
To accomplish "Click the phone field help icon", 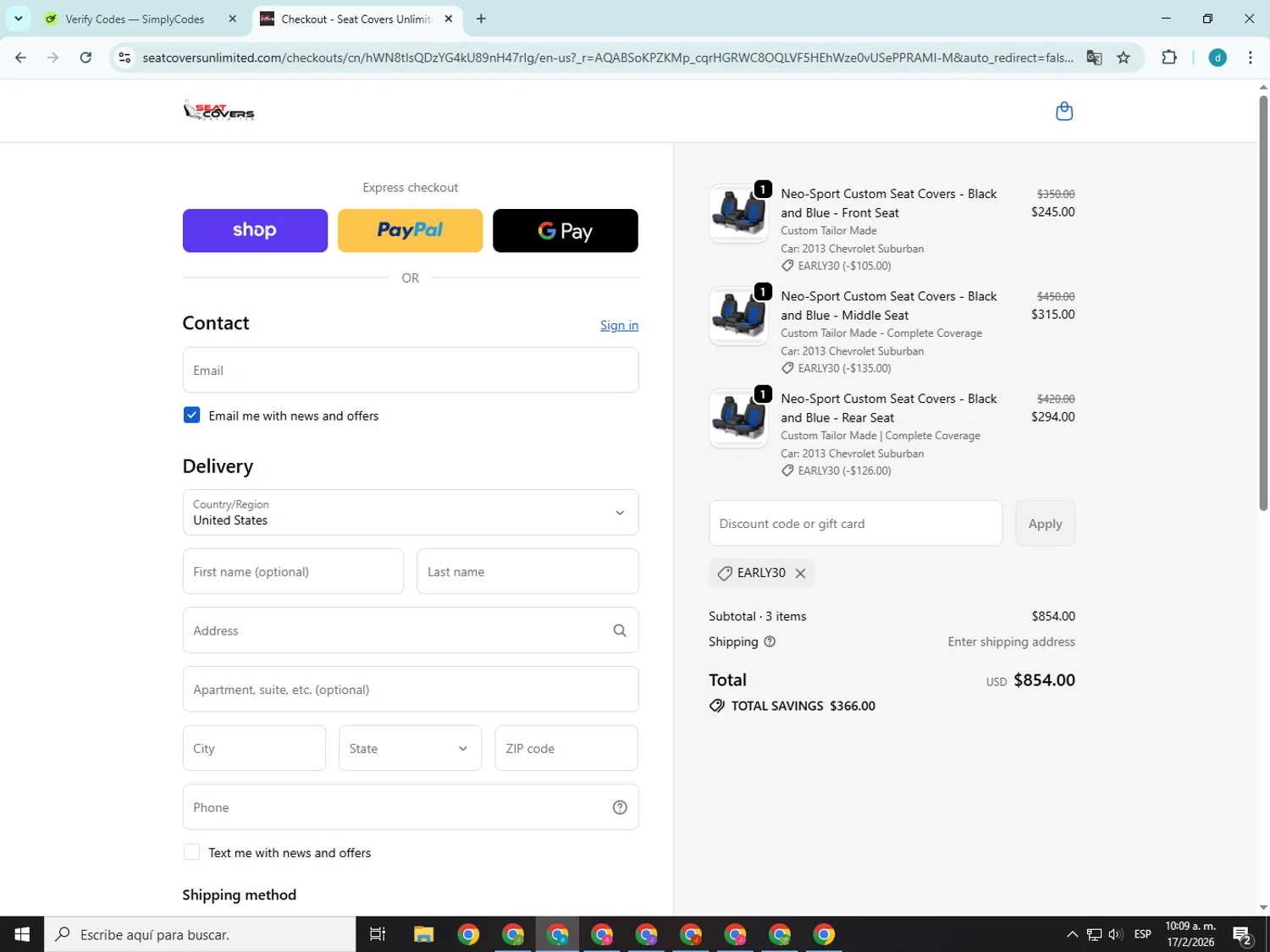I will coord(620,807).
